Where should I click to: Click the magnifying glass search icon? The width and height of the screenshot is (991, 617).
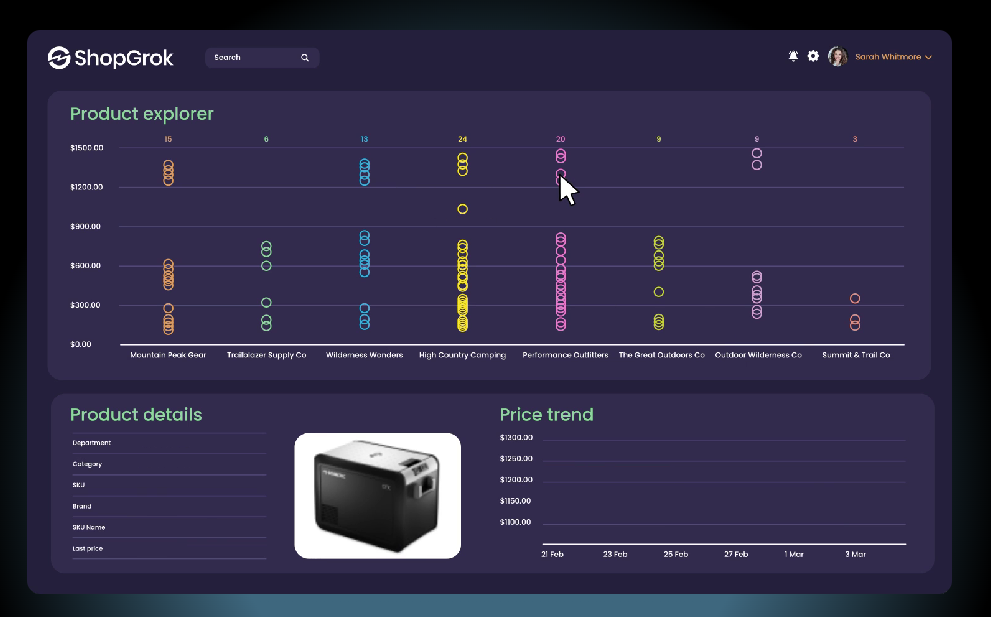tap(305, 58)
